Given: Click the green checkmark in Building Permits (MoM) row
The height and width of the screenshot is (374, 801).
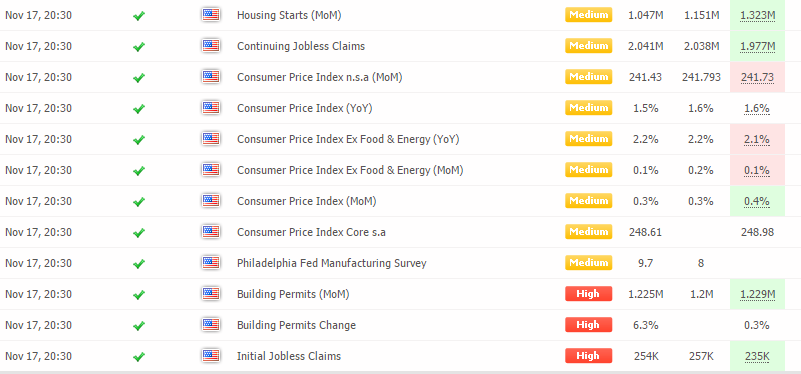Looking at the screenshot, I should pos(138,295).
